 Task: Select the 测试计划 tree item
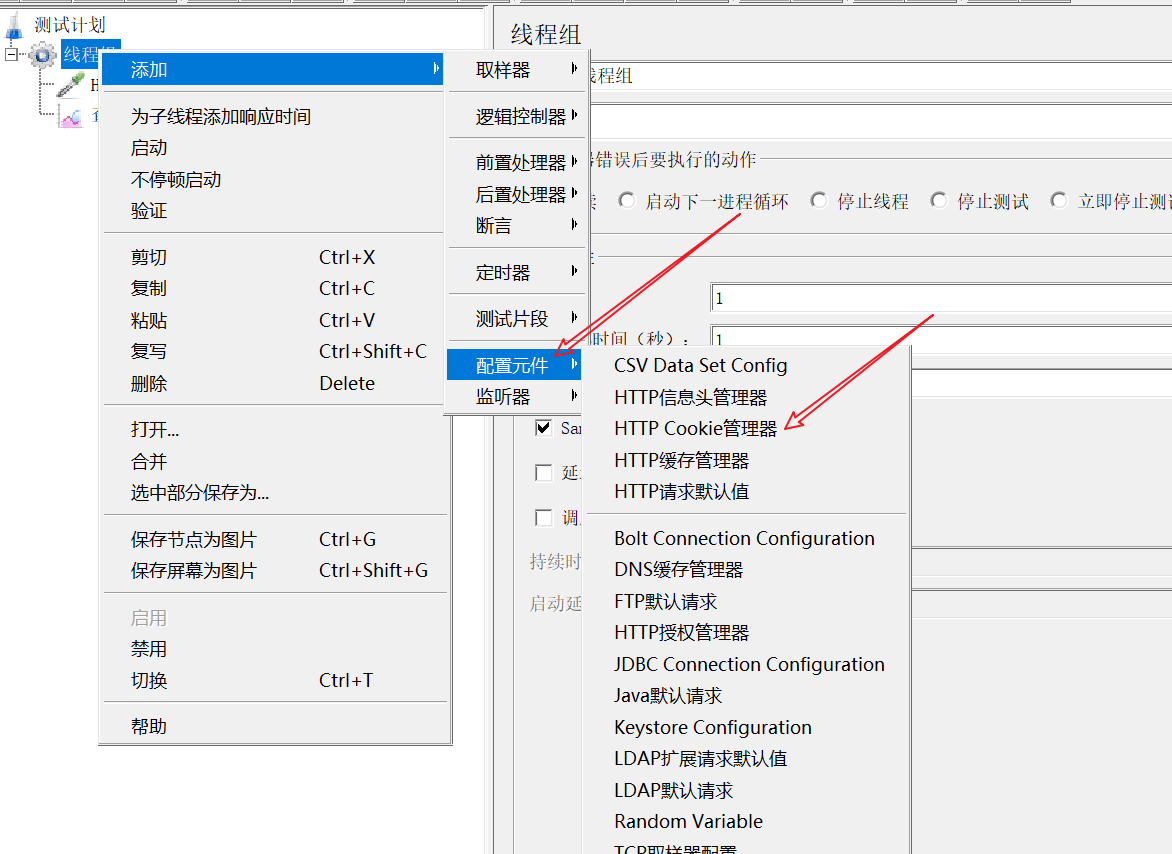70,25
